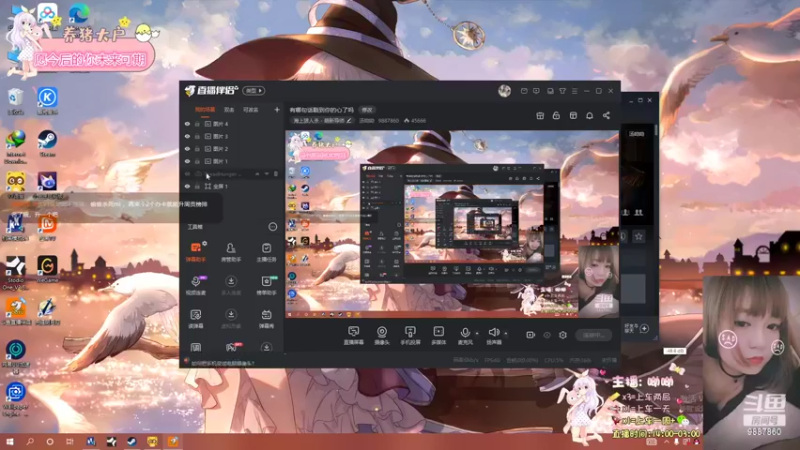Add a screen capture source from bottom bar
Image resolution: width=800 pixels, height=450 pixels.
pos(354,335)
